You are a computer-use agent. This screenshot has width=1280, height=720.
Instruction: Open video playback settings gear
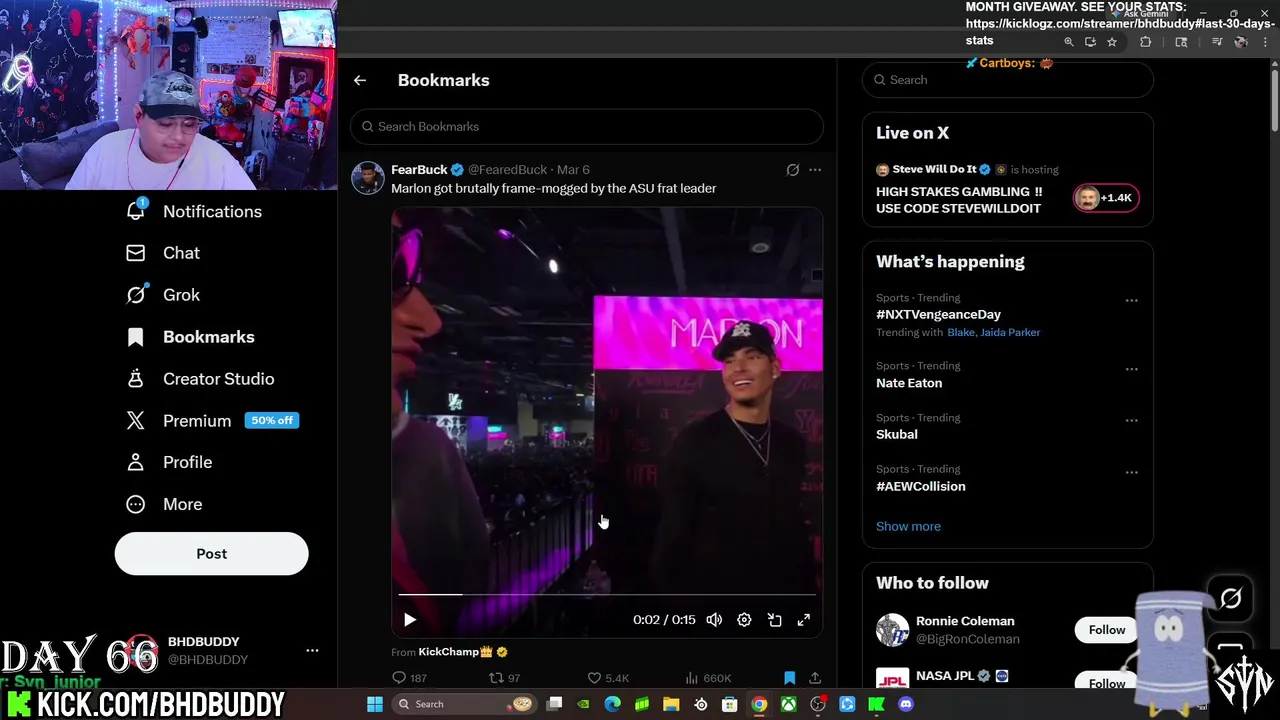click(x=744, y=620)
